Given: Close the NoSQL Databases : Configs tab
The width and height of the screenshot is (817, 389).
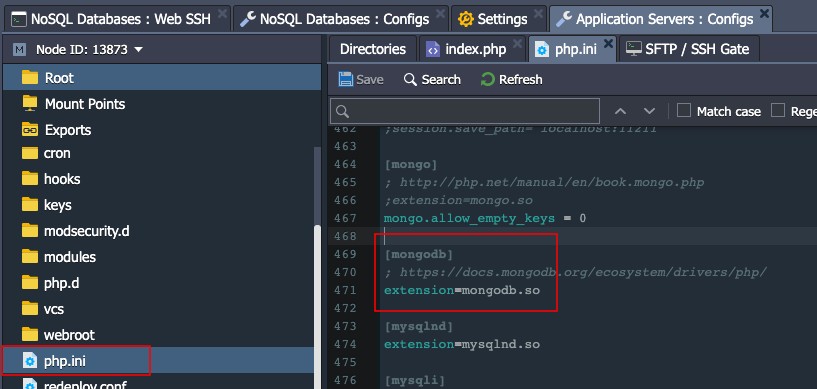Looking at the screenshot, I should coord(441,14).
